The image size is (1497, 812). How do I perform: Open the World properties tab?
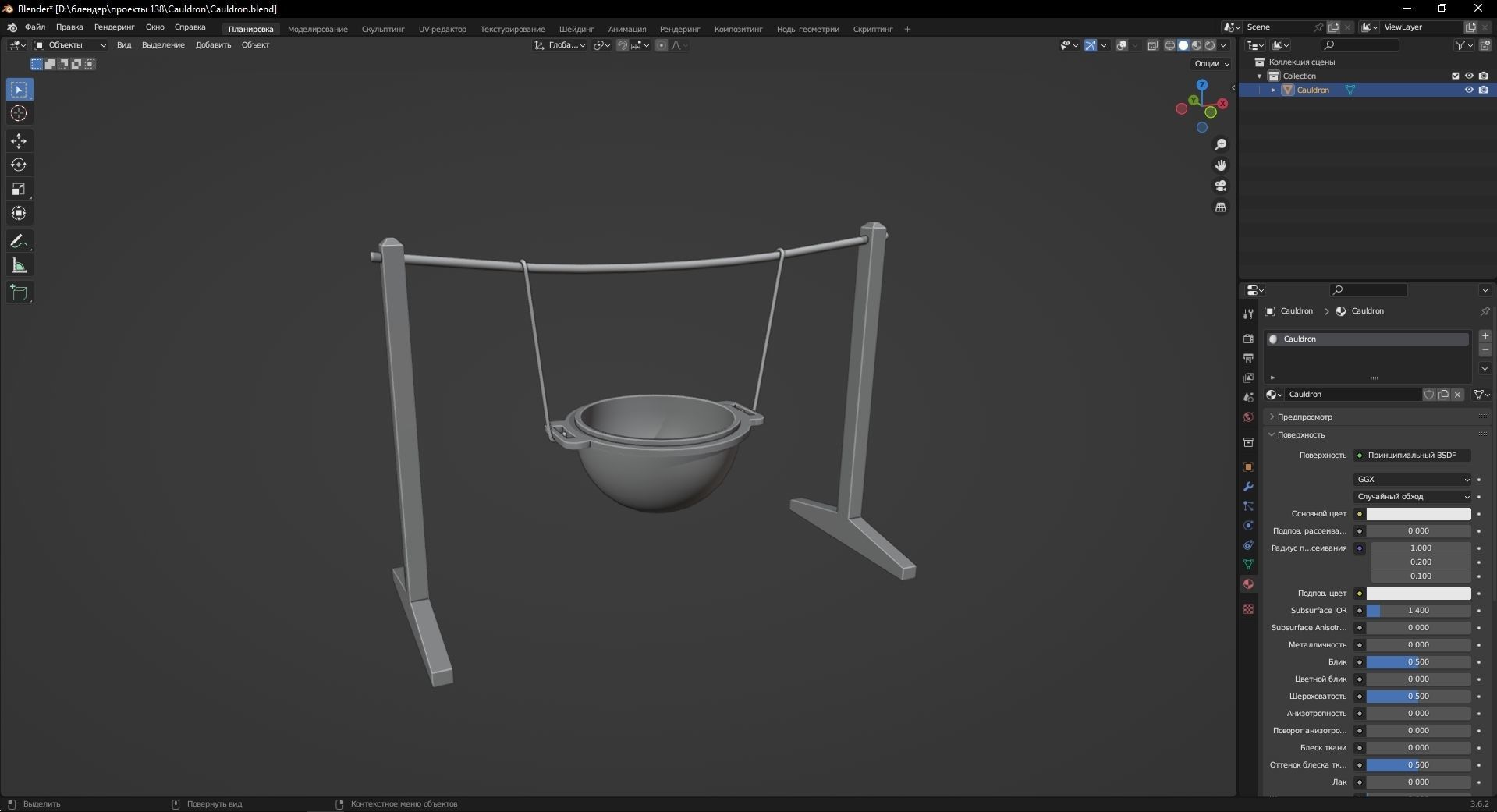[1248, 417]
